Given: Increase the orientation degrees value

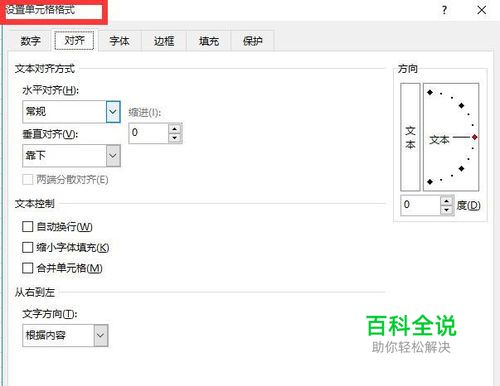Looking at the screenshot, I should pos(446,201).
